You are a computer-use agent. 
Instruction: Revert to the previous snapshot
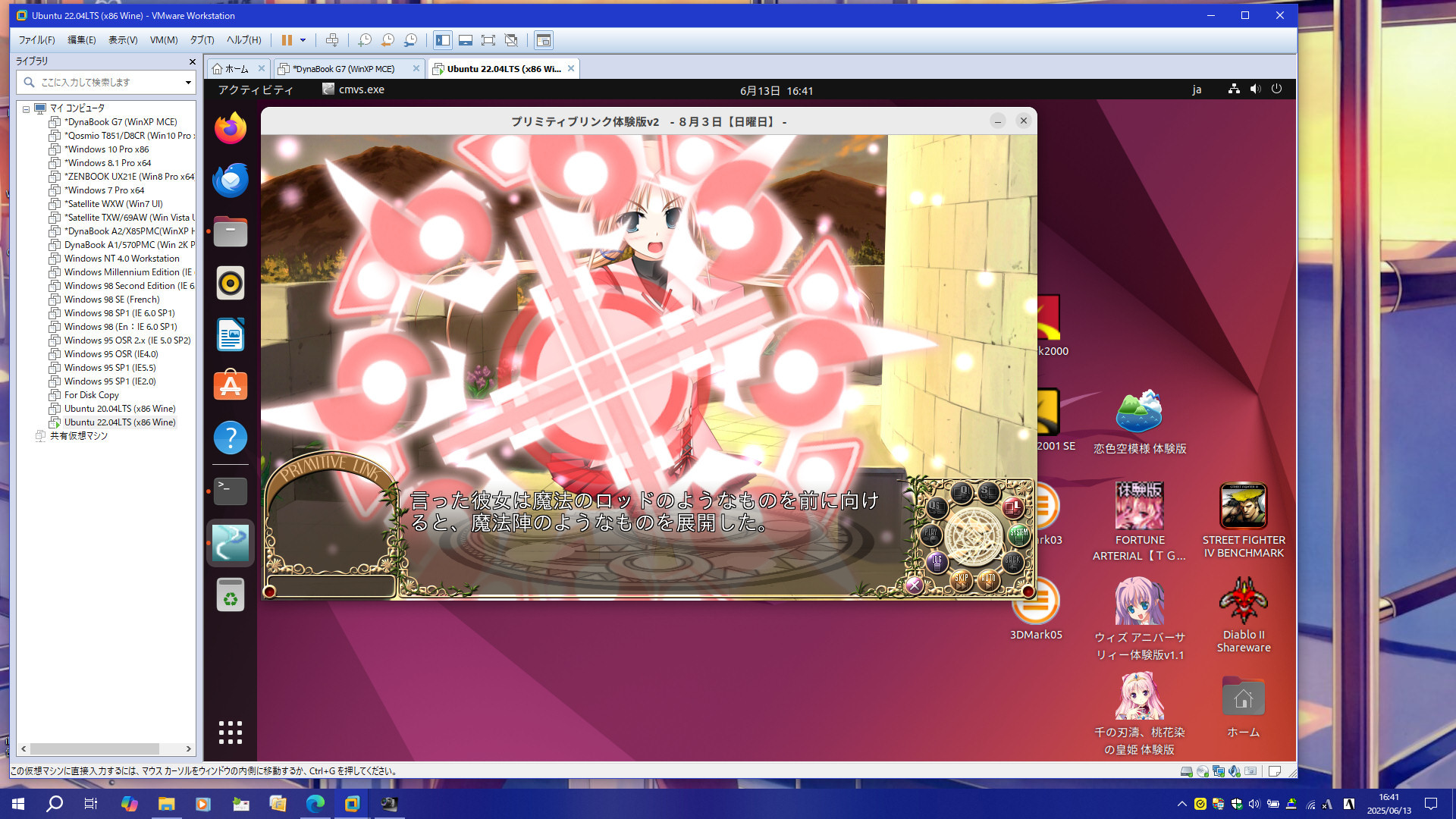(x=388, y=40)
